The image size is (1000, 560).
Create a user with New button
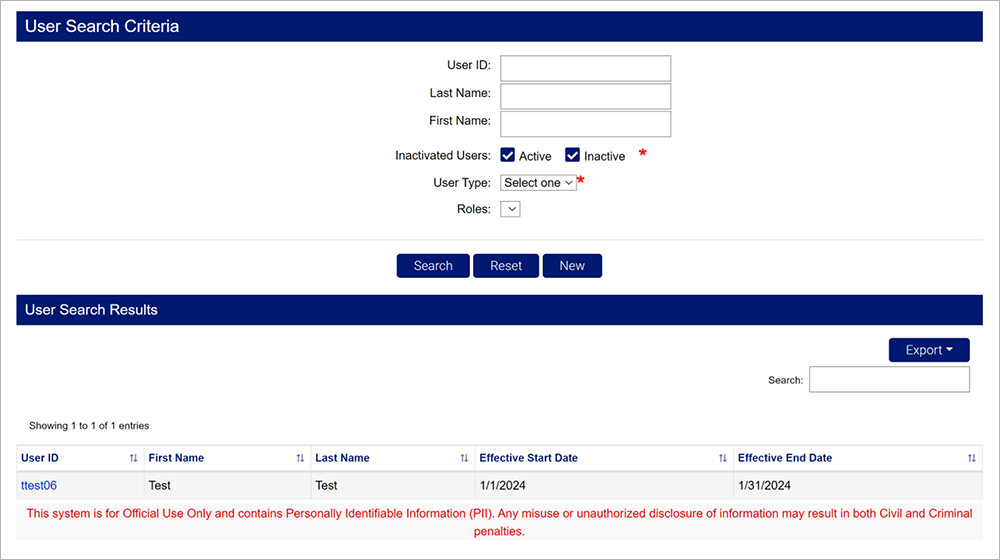[572, 266]
